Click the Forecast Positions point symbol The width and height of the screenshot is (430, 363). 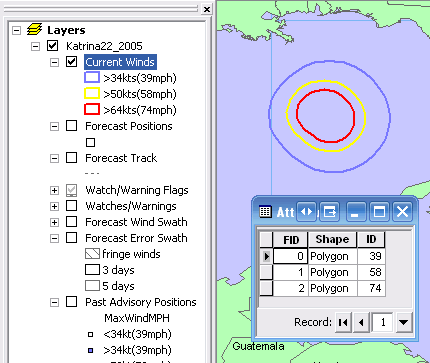point(90,142)
